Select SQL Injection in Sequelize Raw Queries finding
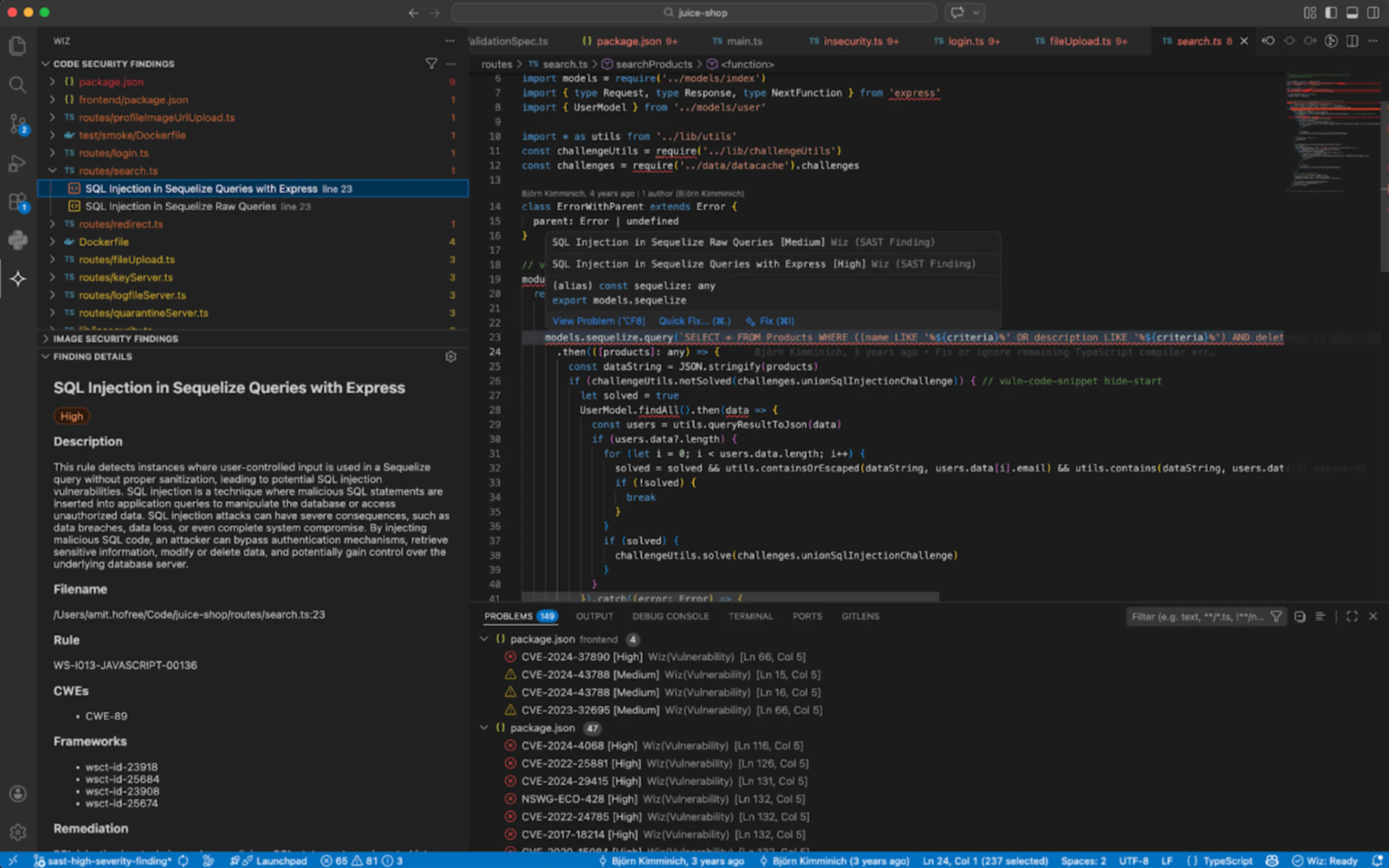 [x=253, y=206]
